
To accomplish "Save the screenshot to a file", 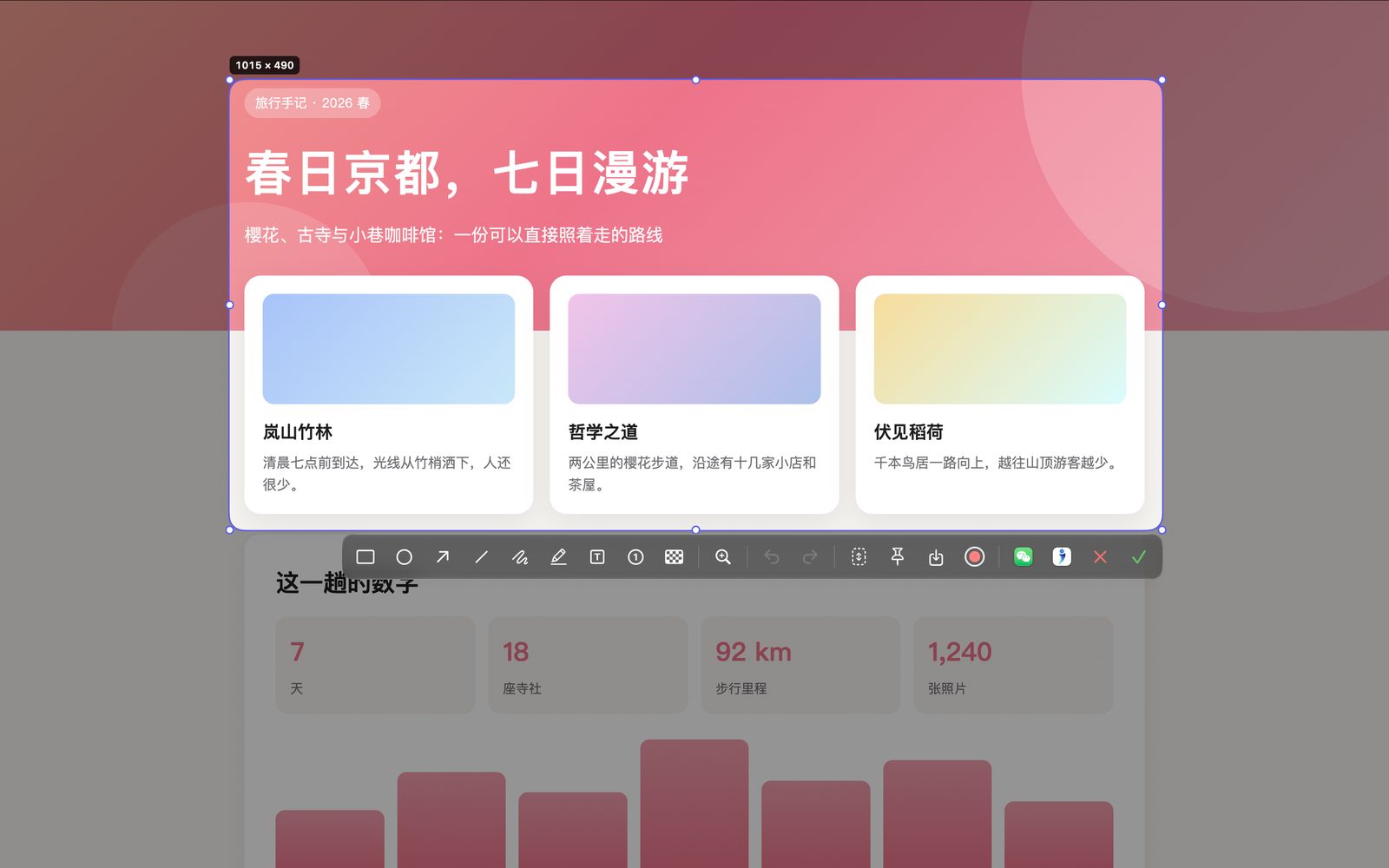I will coord(936,557).
